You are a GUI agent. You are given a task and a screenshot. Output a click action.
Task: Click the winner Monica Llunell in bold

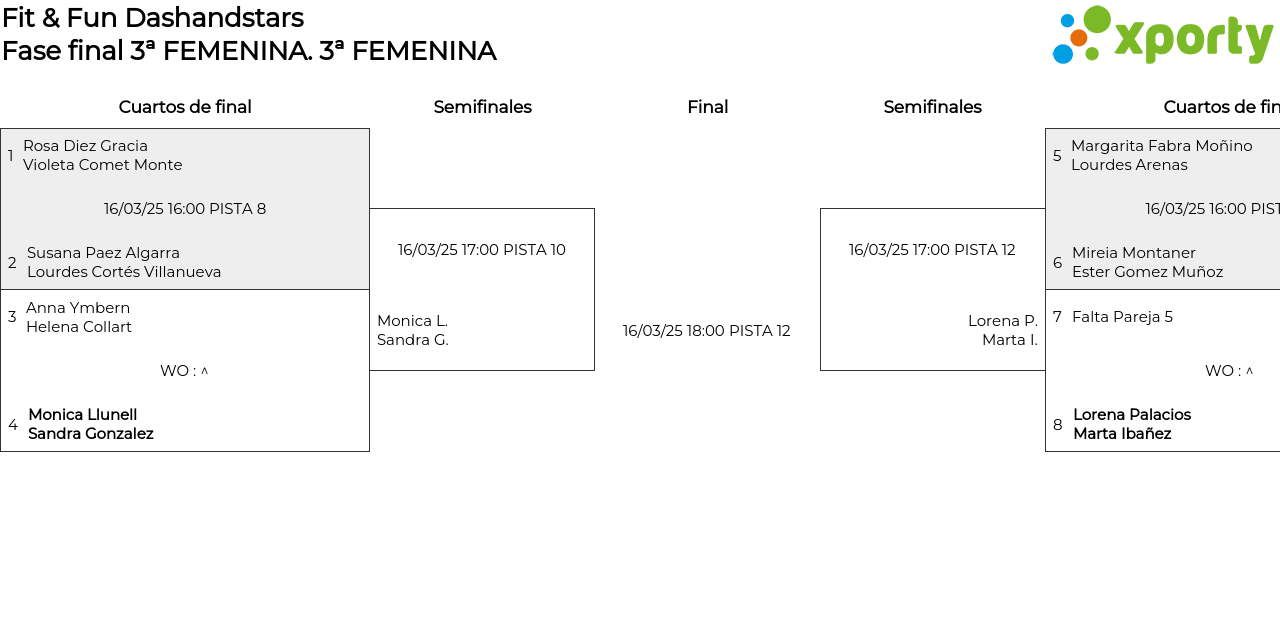coord(82,415)
